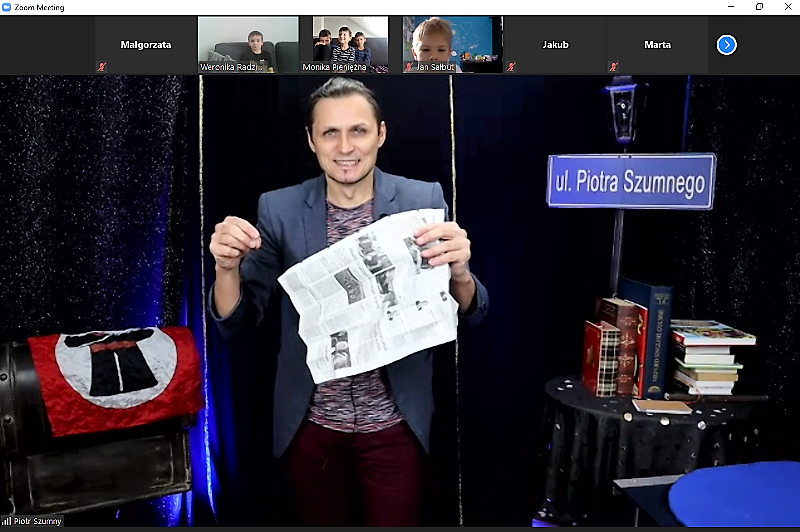Select Monika Pieniężna video thumbnail

pyautogui.click(x=351, y=45)
